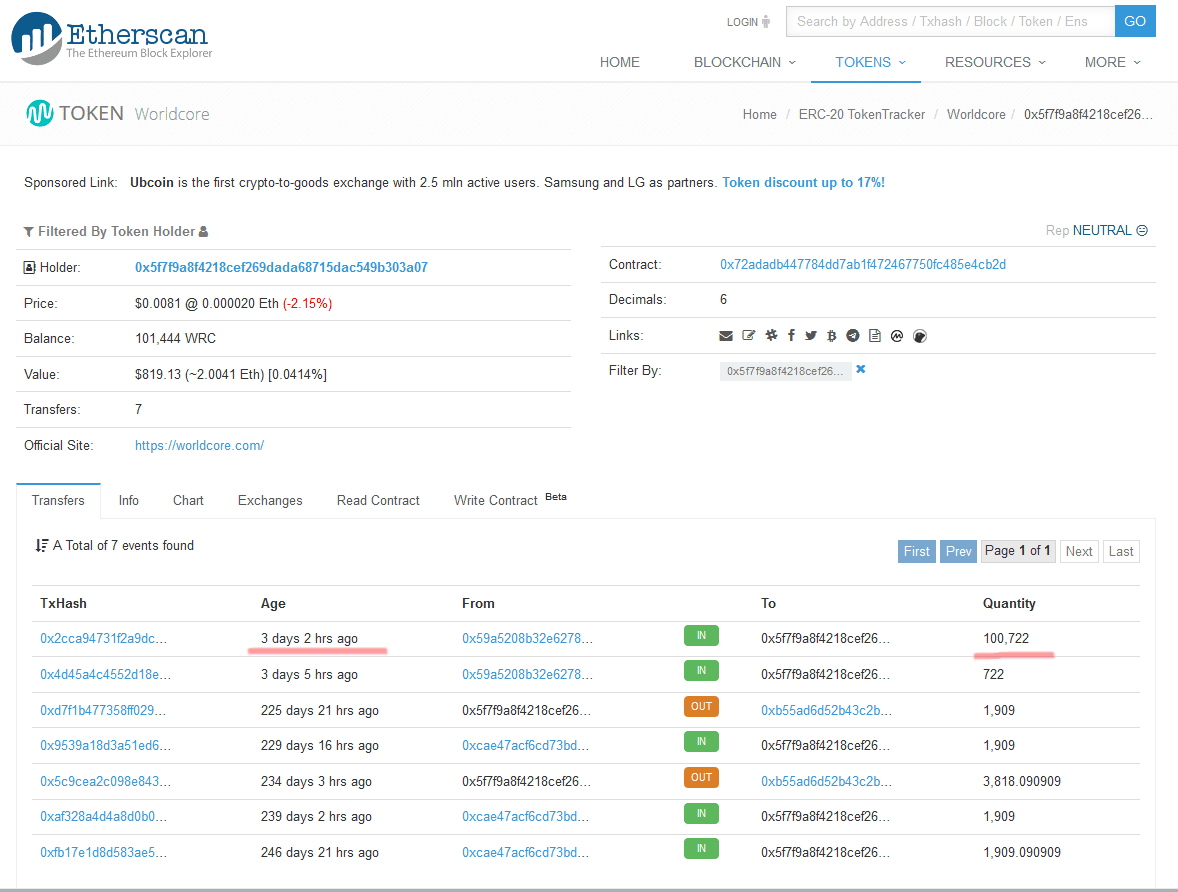Open transaction 0xfb17e1d8d583ae5...
1178x892 pixels.
click(104, 852)
